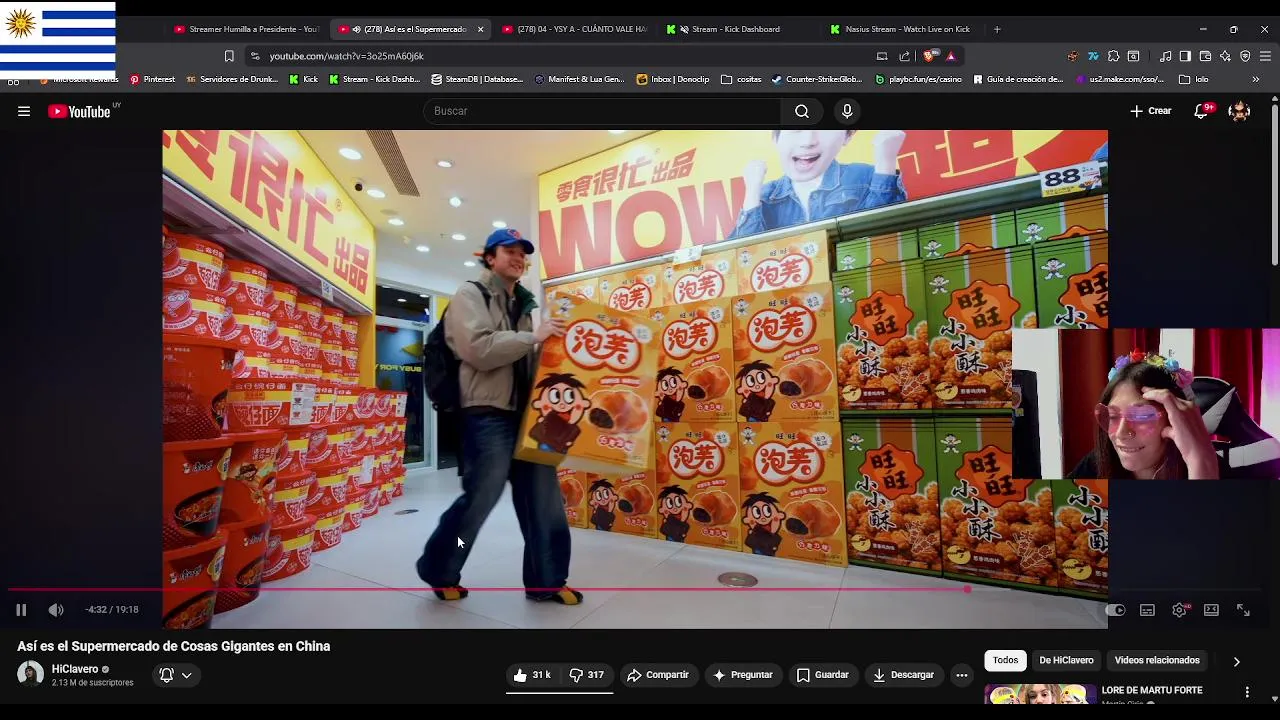Open Brave Shields lion icon
Viewport: 1280px width, 720px height.
(x=930, y=56)
